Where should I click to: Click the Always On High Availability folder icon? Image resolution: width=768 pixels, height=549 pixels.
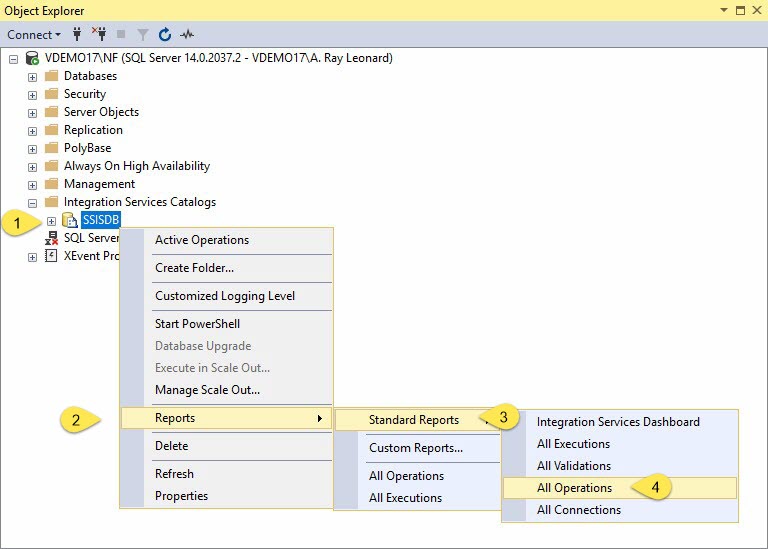coord(51,166)
